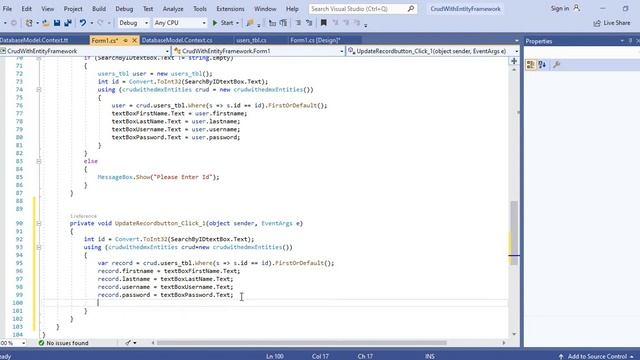Click the Save All icon
This screenshot has width=640, height=360.
point(68,23)
